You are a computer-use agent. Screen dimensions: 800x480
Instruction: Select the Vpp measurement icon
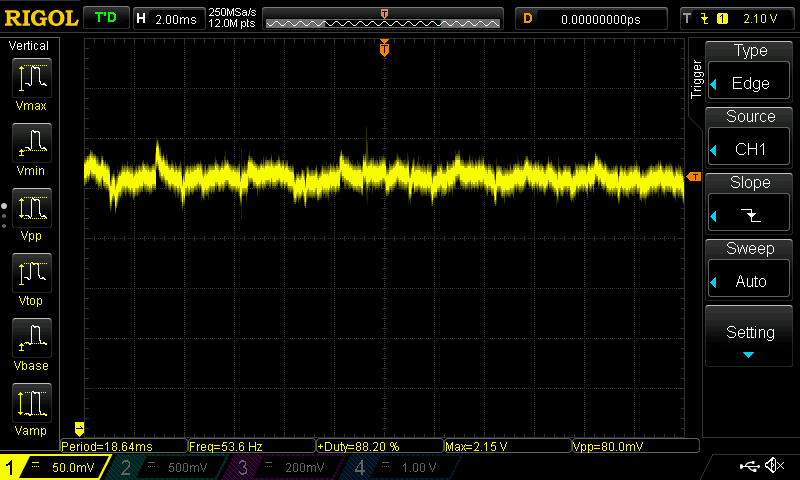[31, 208]
